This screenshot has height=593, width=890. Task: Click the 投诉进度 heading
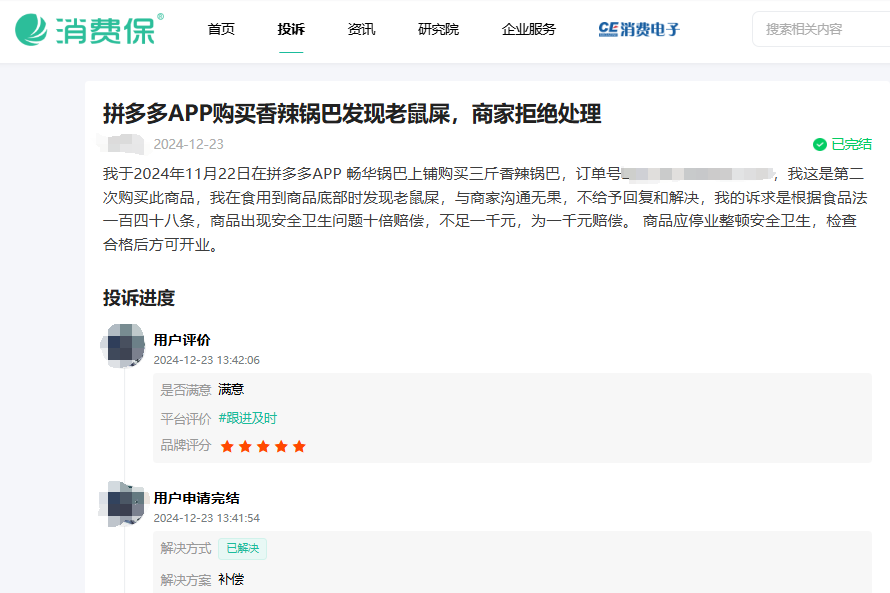(x=138, y=298)
